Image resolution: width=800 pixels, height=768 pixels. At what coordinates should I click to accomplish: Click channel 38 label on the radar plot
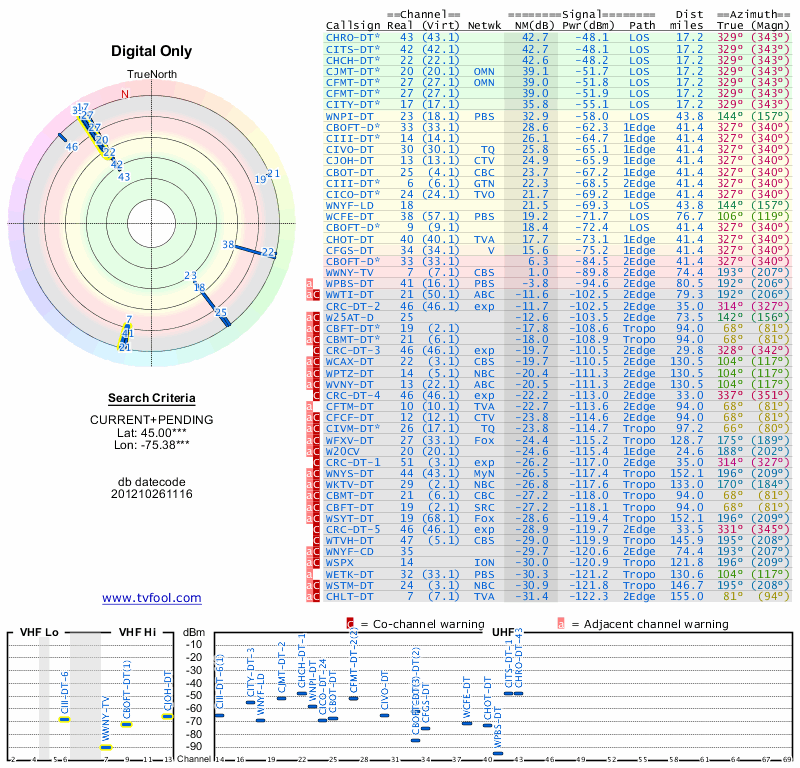[228, 245]
